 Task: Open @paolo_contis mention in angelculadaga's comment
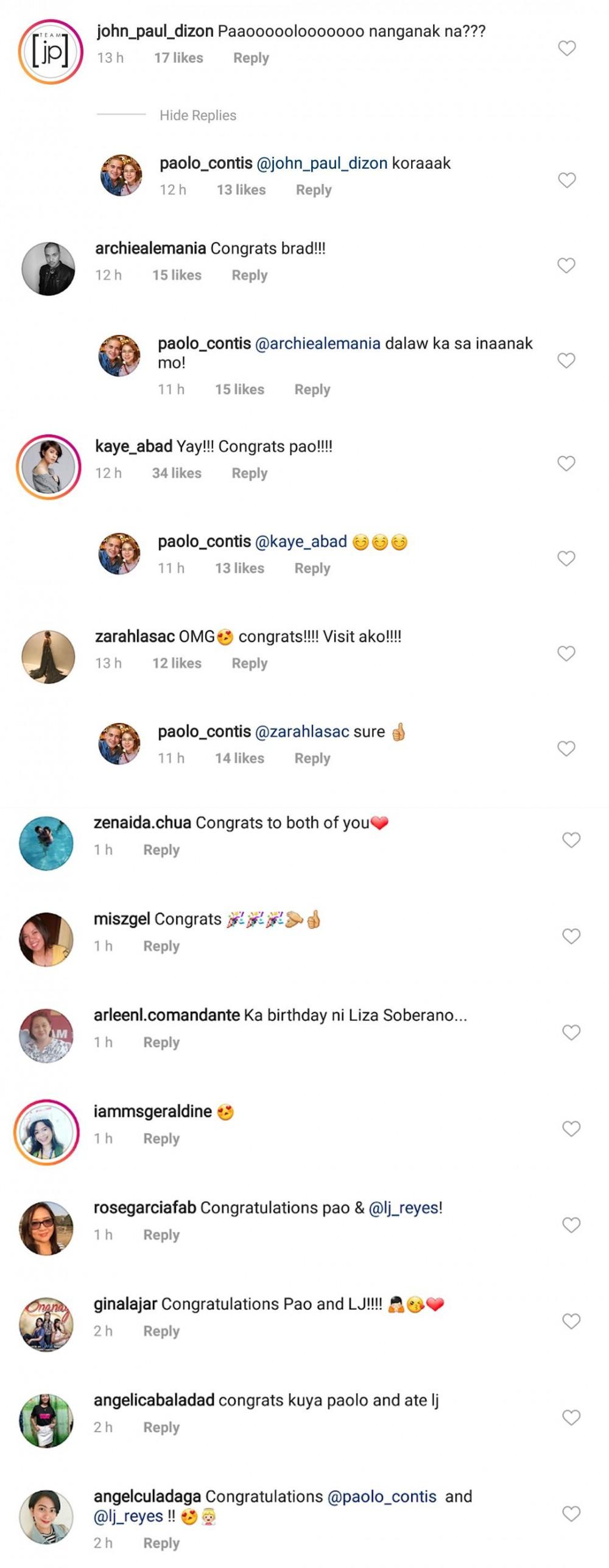pos(382,1497)
